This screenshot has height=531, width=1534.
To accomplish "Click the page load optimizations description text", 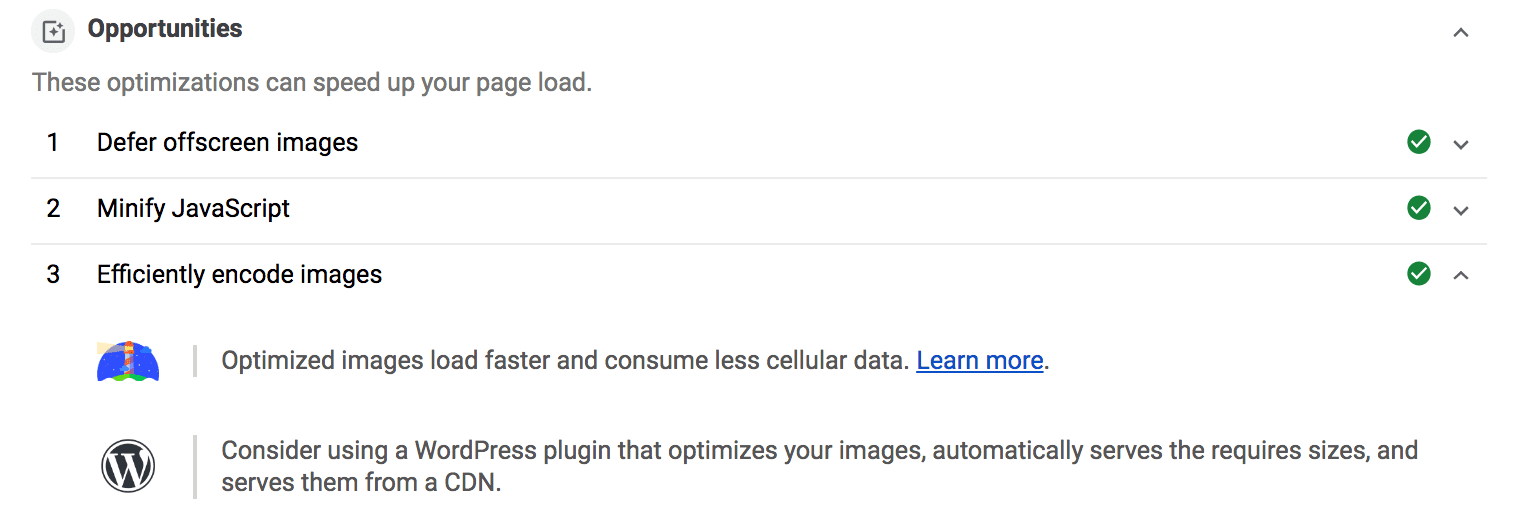I will pos(312,82).
